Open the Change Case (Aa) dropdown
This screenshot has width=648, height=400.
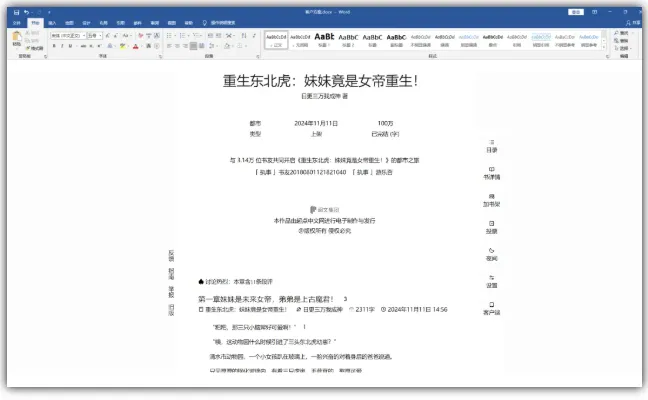pos(126,36)
